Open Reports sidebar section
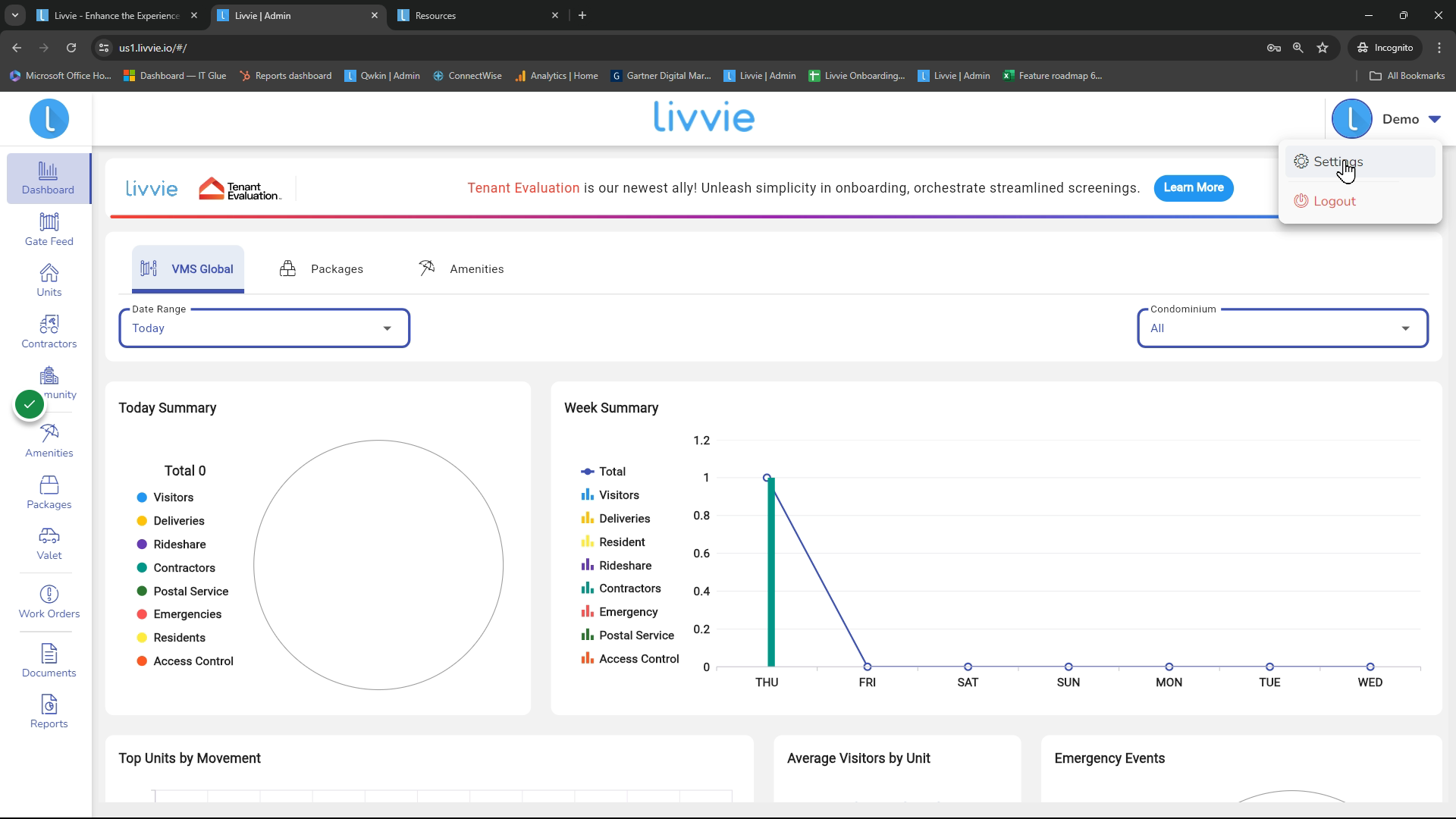1456x819 pixels. pos(49,712)
